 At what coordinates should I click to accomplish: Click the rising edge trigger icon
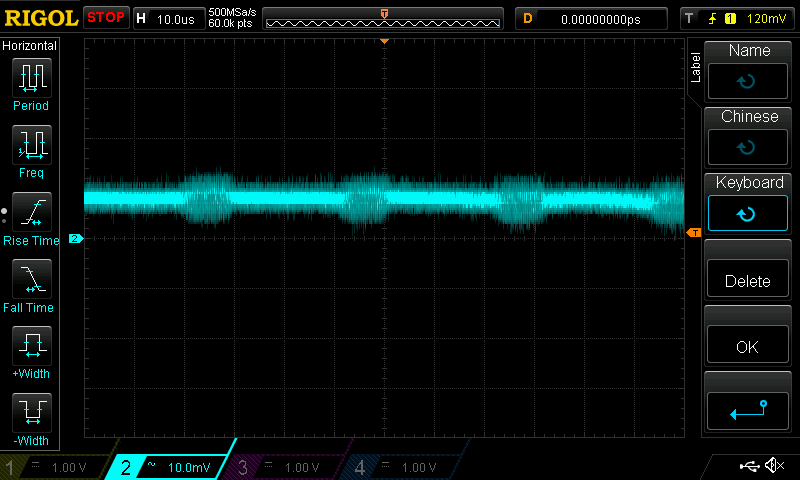[712, 19]
